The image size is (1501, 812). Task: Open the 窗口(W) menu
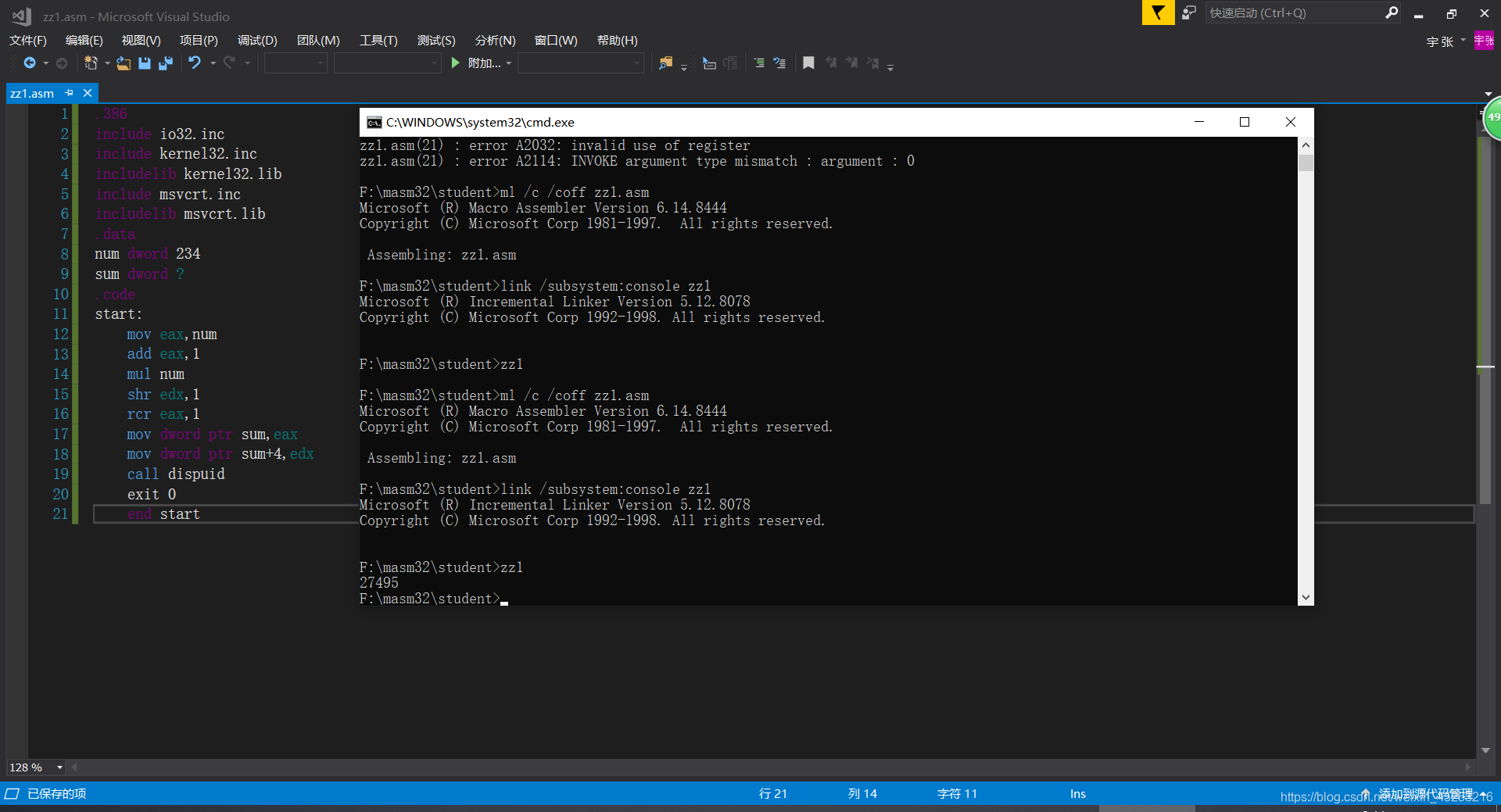[x=556, y=41]
